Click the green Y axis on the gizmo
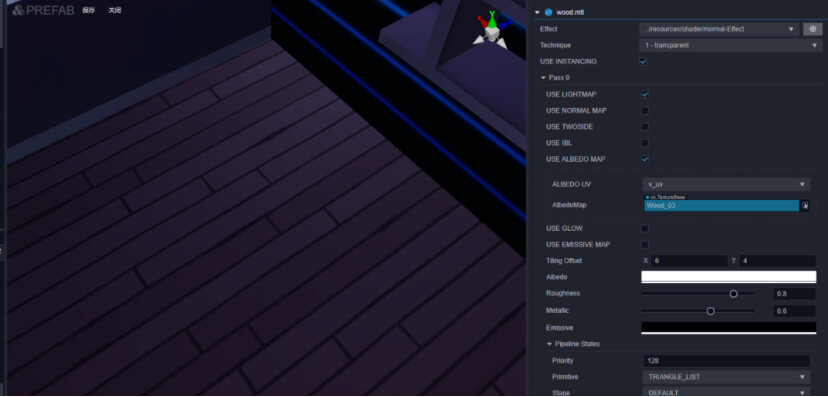Image resolution: width=828 pixels, height=397 pixels. click(492, 20)
